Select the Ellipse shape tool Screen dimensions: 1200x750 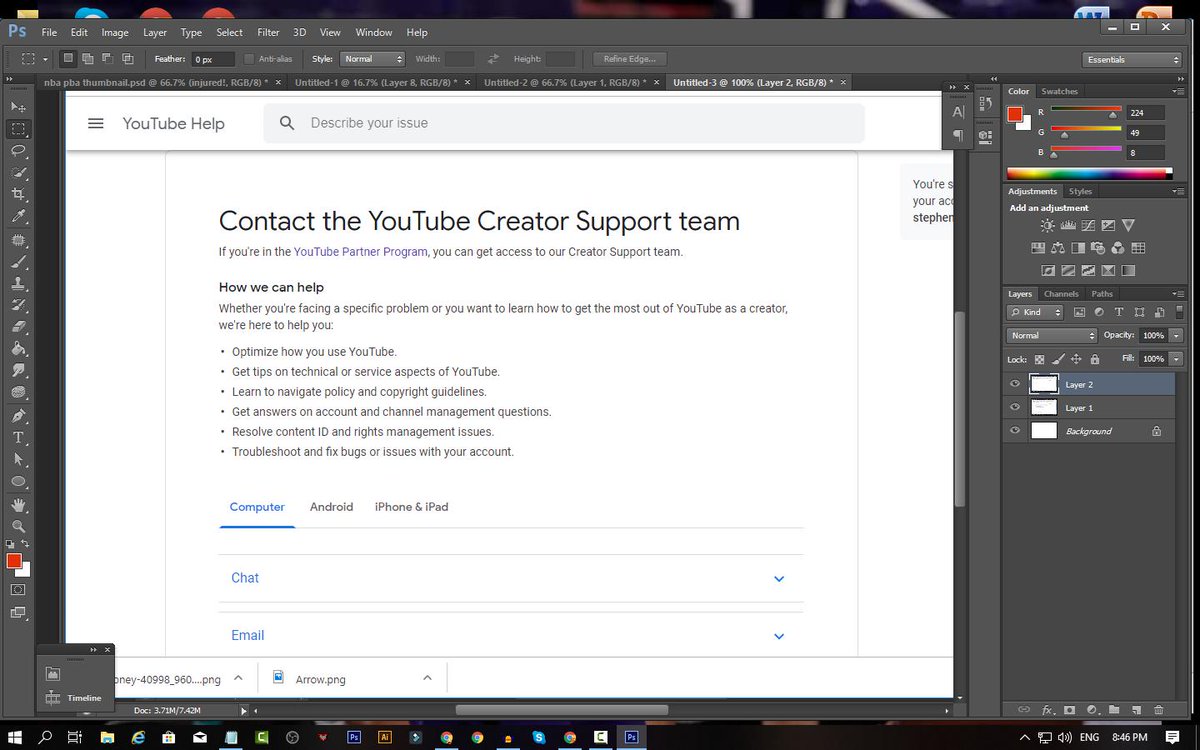[18, 481]
